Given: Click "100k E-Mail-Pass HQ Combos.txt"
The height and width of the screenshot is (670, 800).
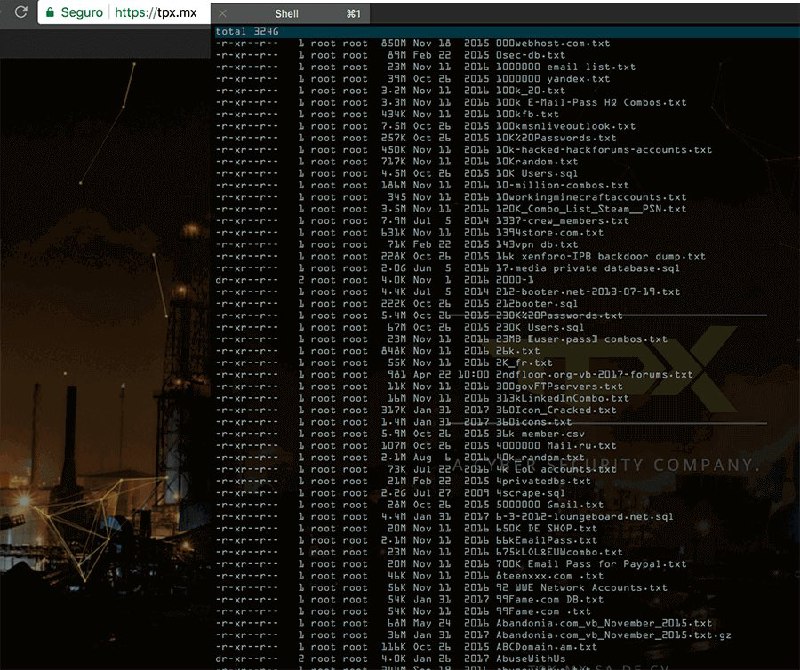Looking at the screenshot, I should 591,103.
